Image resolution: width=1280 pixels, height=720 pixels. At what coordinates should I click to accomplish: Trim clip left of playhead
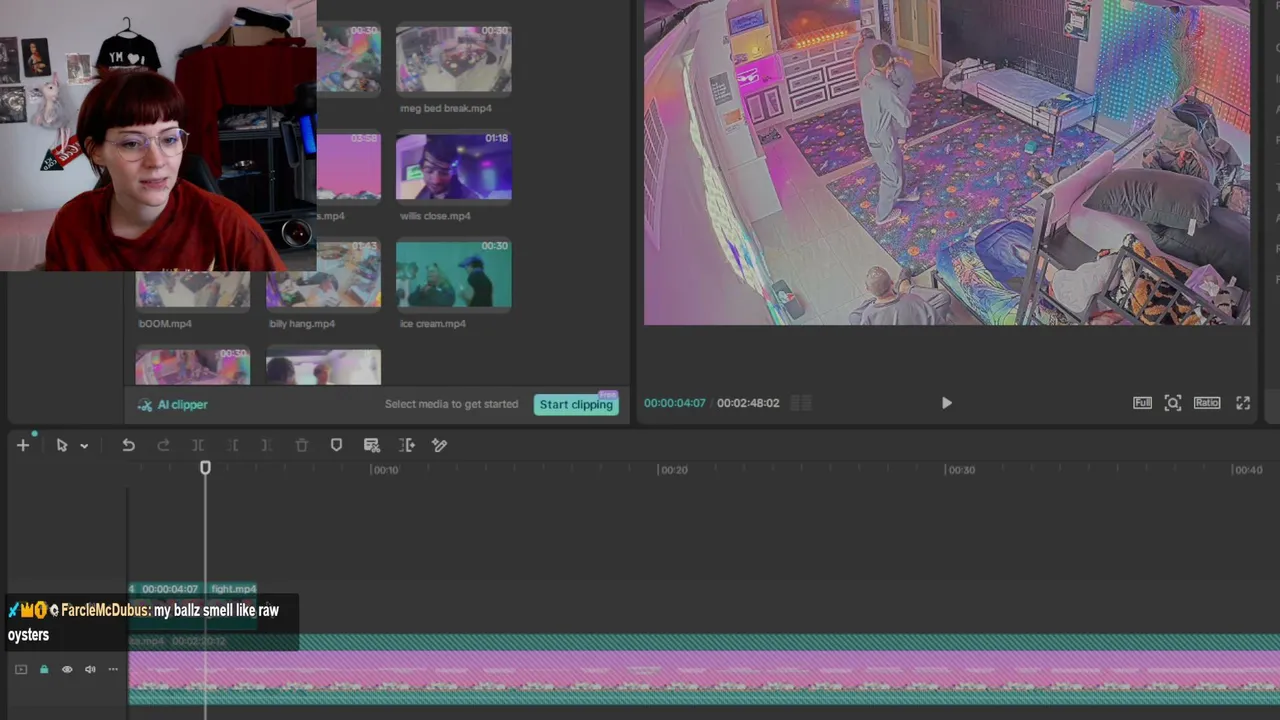point(233,445)
